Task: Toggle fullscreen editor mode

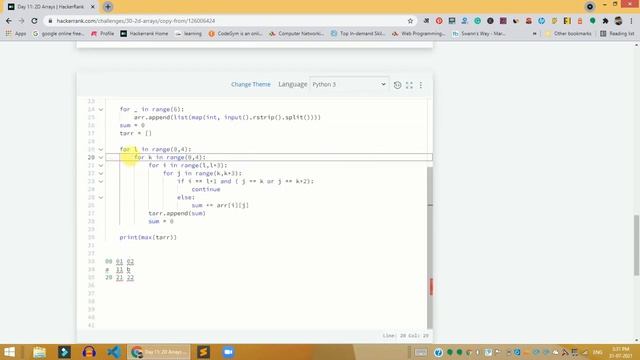Action: tap(409, 84)
